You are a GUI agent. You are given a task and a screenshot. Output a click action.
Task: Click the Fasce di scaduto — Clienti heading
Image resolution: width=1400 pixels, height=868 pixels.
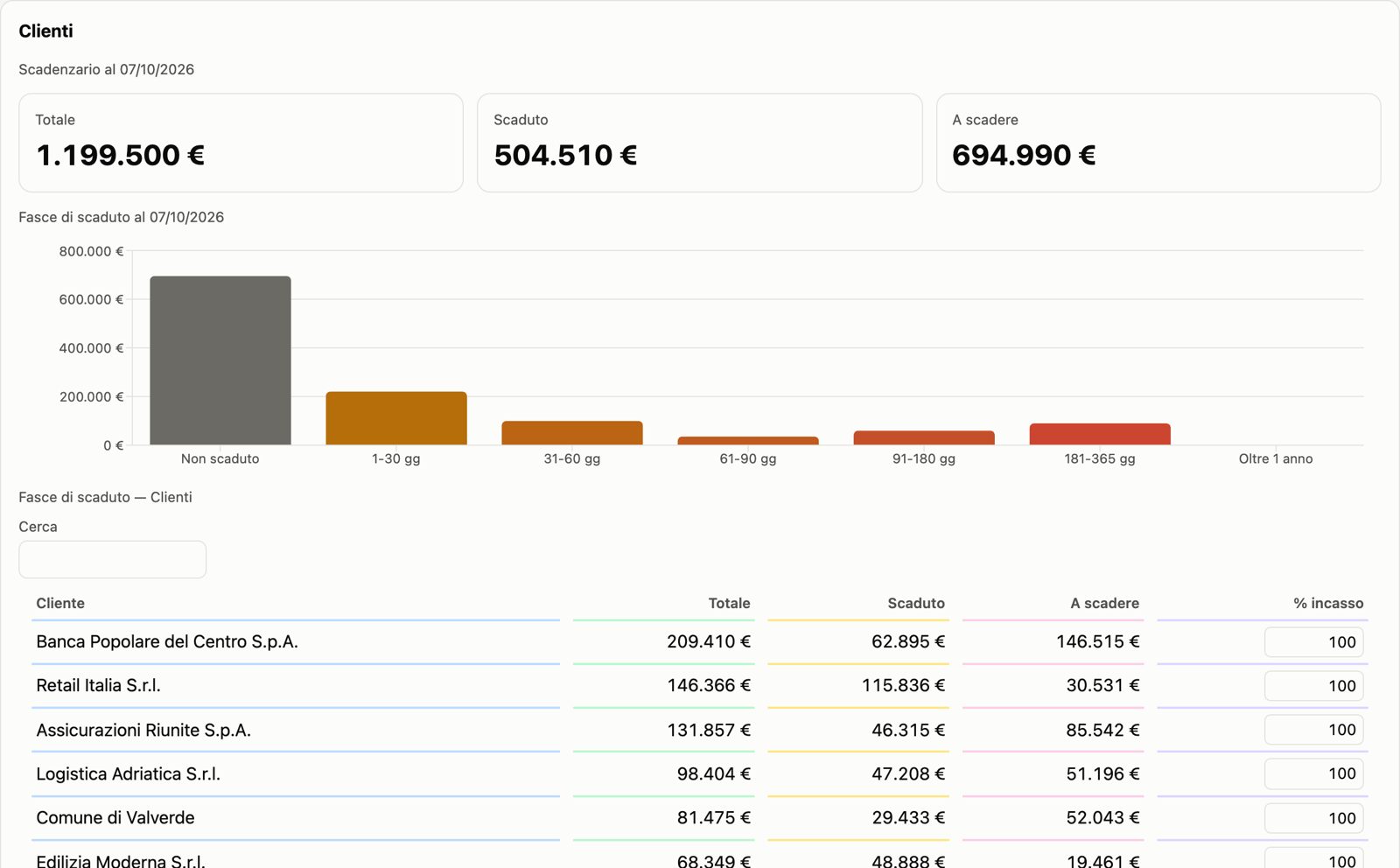point(105,497)
